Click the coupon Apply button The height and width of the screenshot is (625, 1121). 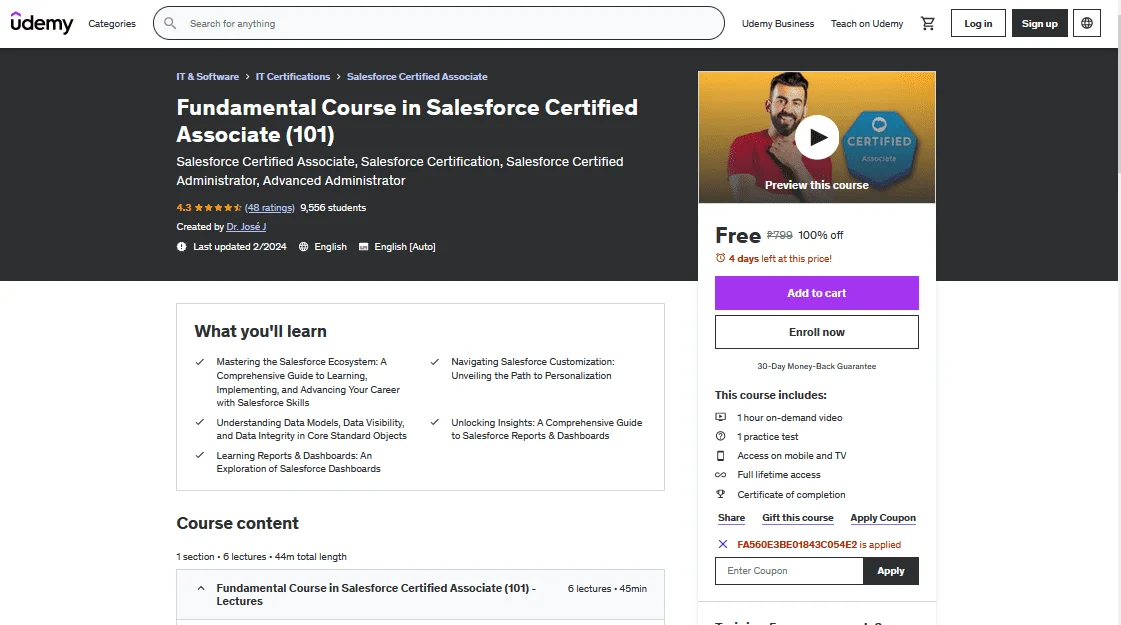pyautogui.click(x=891, y=571)
